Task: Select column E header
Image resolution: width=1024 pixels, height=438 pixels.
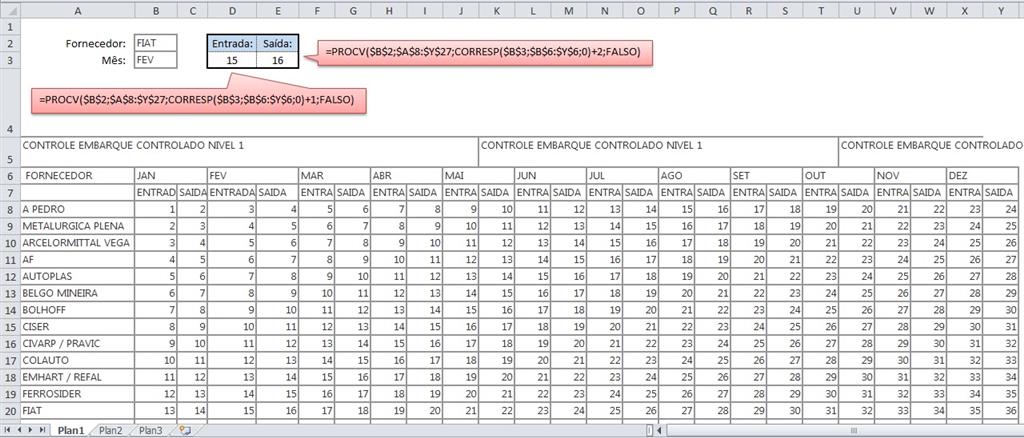Action: 278,10
